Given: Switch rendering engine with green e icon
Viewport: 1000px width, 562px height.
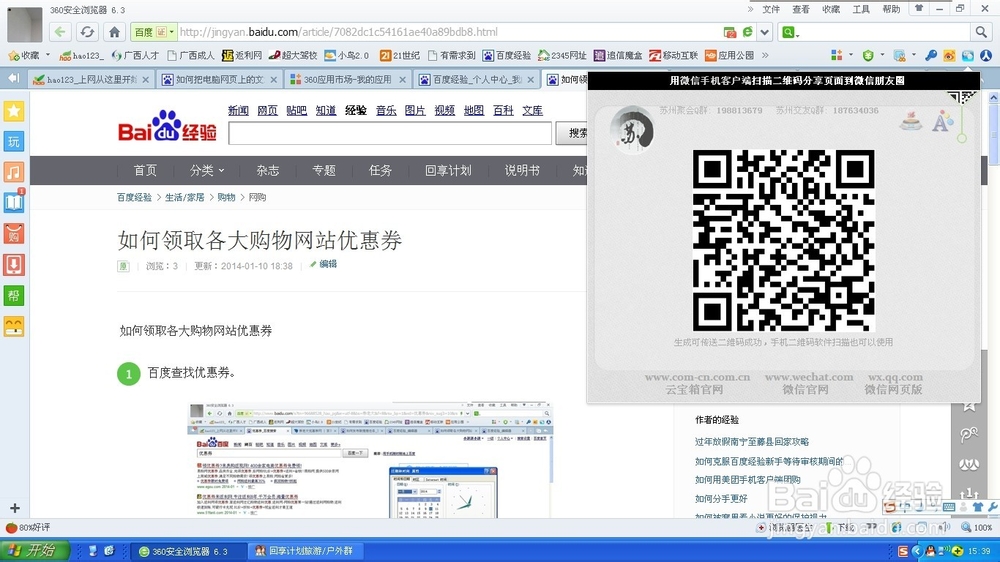Looking at the screenshot, I should point(747,31).
